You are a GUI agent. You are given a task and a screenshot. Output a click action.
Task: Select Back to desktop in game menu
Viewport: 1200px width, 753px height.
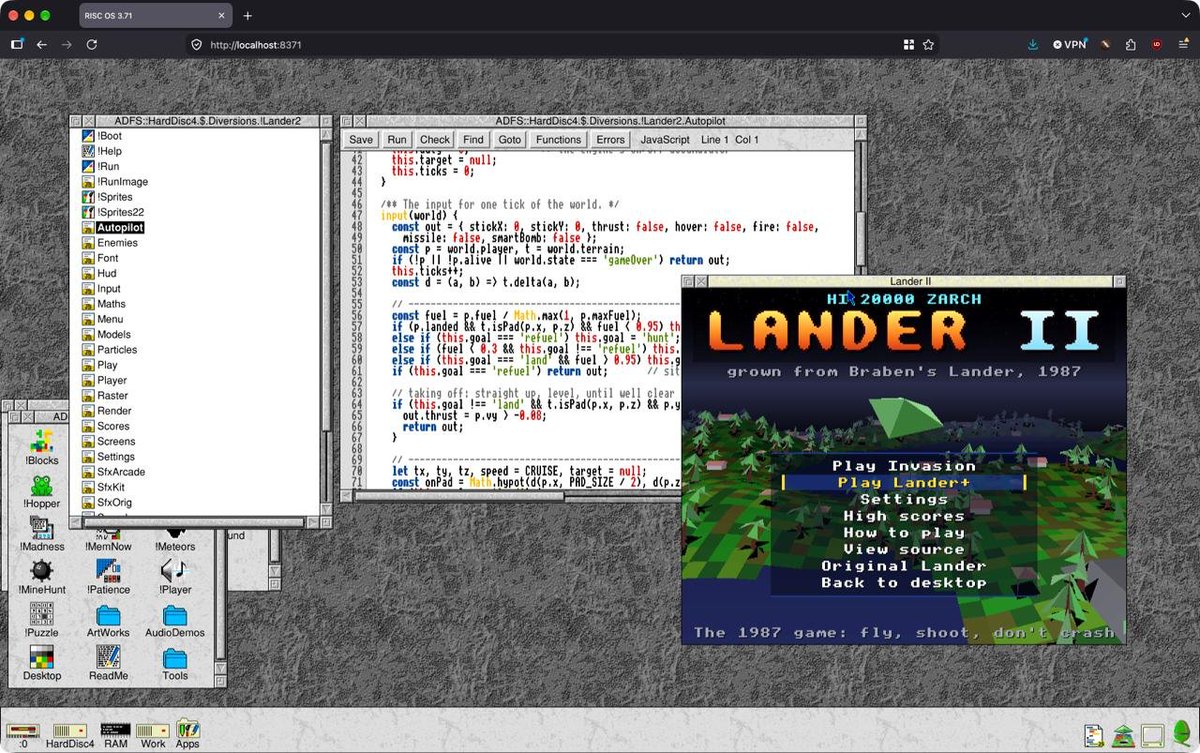point(904,582)
